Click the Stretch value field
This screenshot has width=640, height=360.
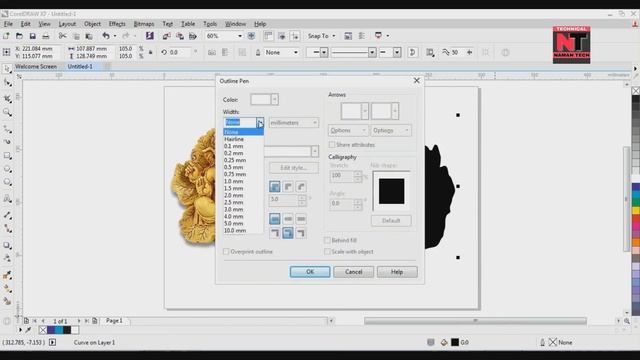342,176
